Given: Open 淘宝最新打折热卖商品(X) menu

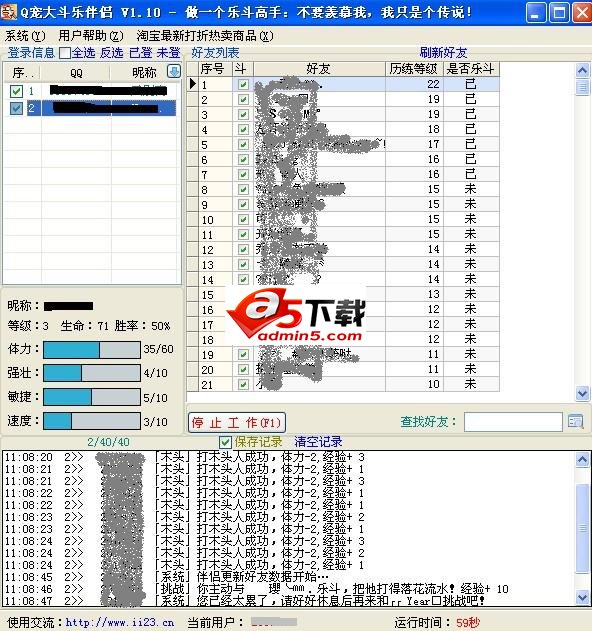Looking at the screenshot, I should (x=205, y=36).
